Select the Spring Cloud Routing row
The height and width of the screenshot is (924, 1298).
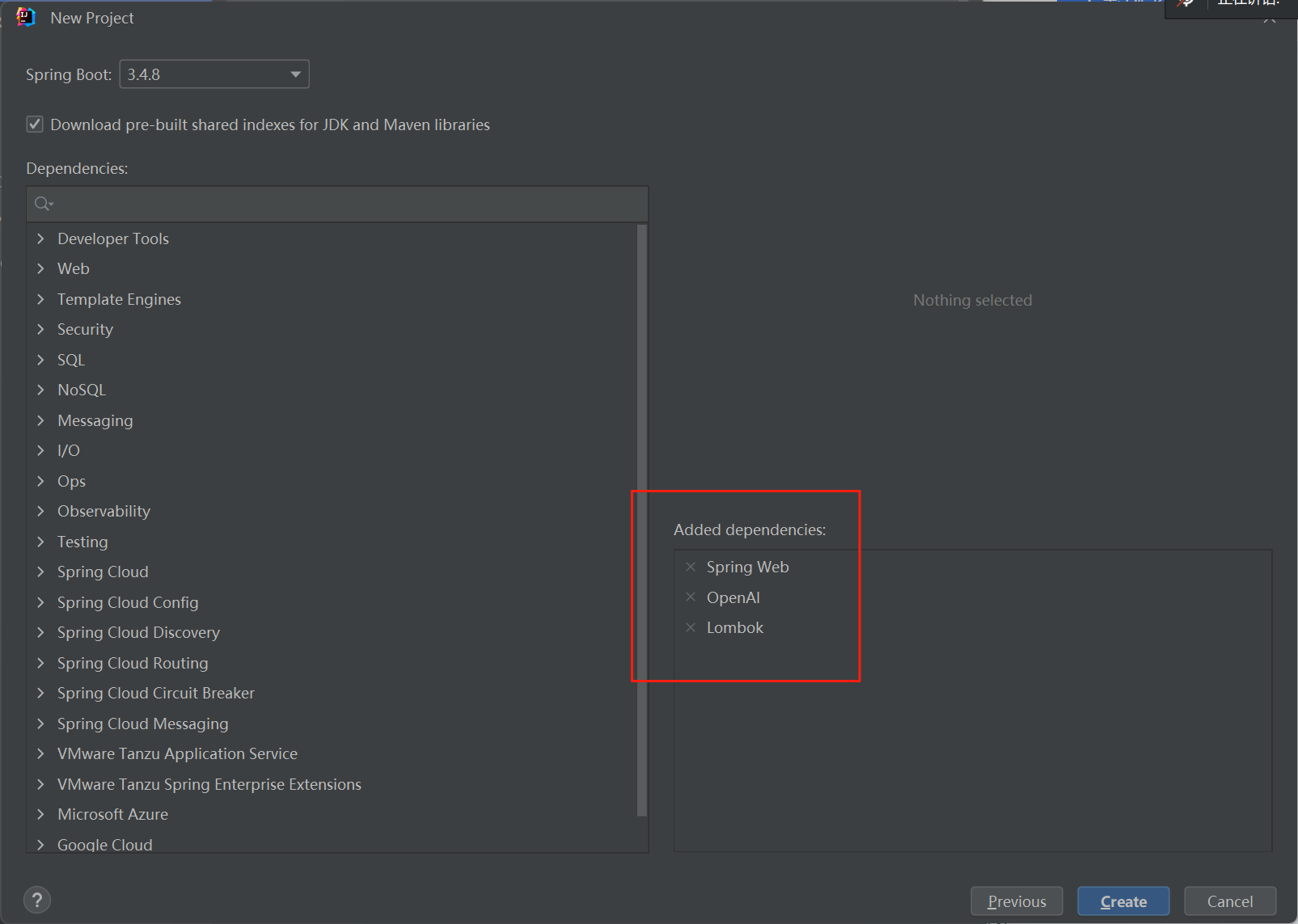pyautogui.click(x=332, y=663)
